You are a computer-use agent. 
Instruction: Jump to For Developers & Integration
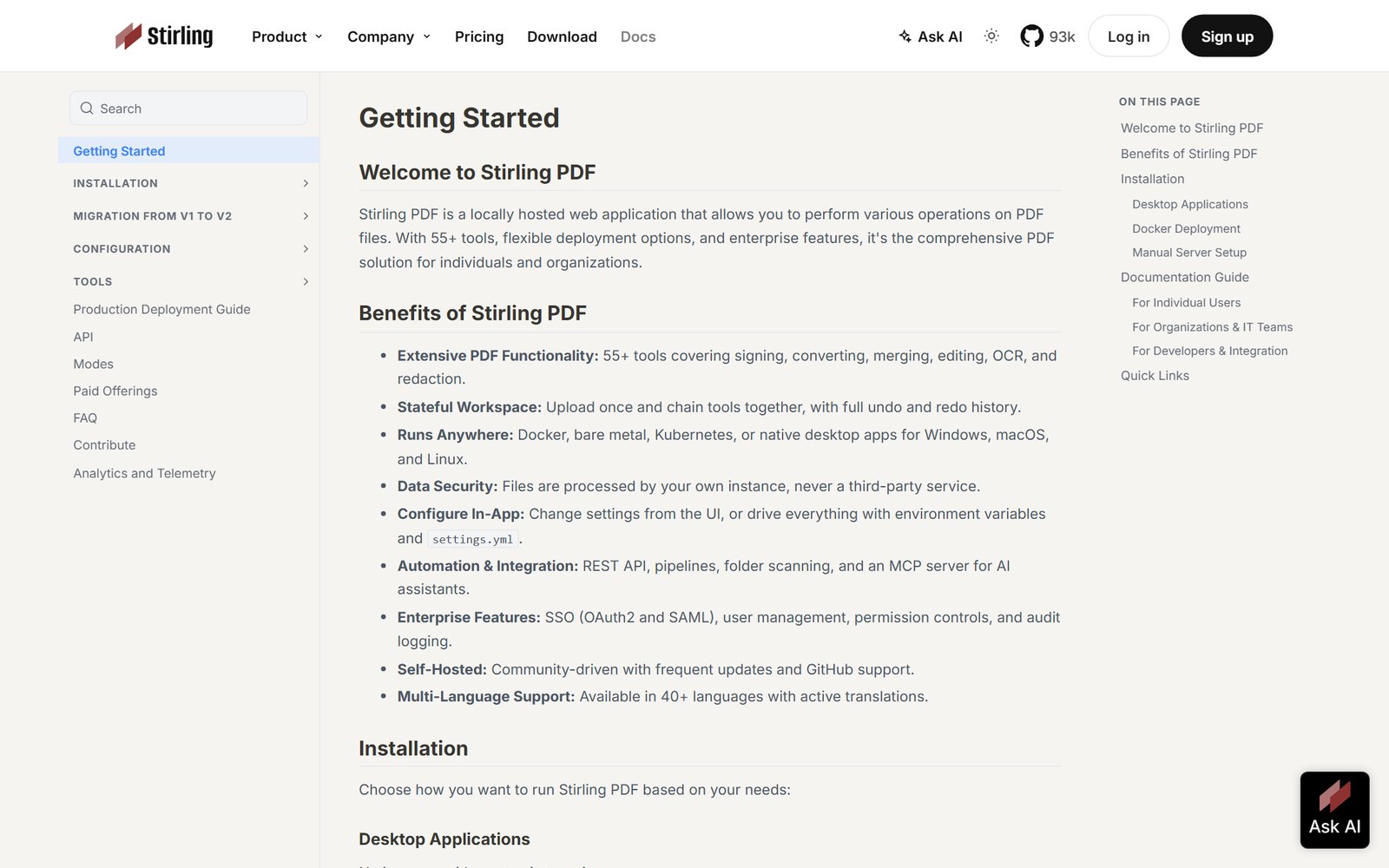pyautogui.click(x=1209, y=351)
